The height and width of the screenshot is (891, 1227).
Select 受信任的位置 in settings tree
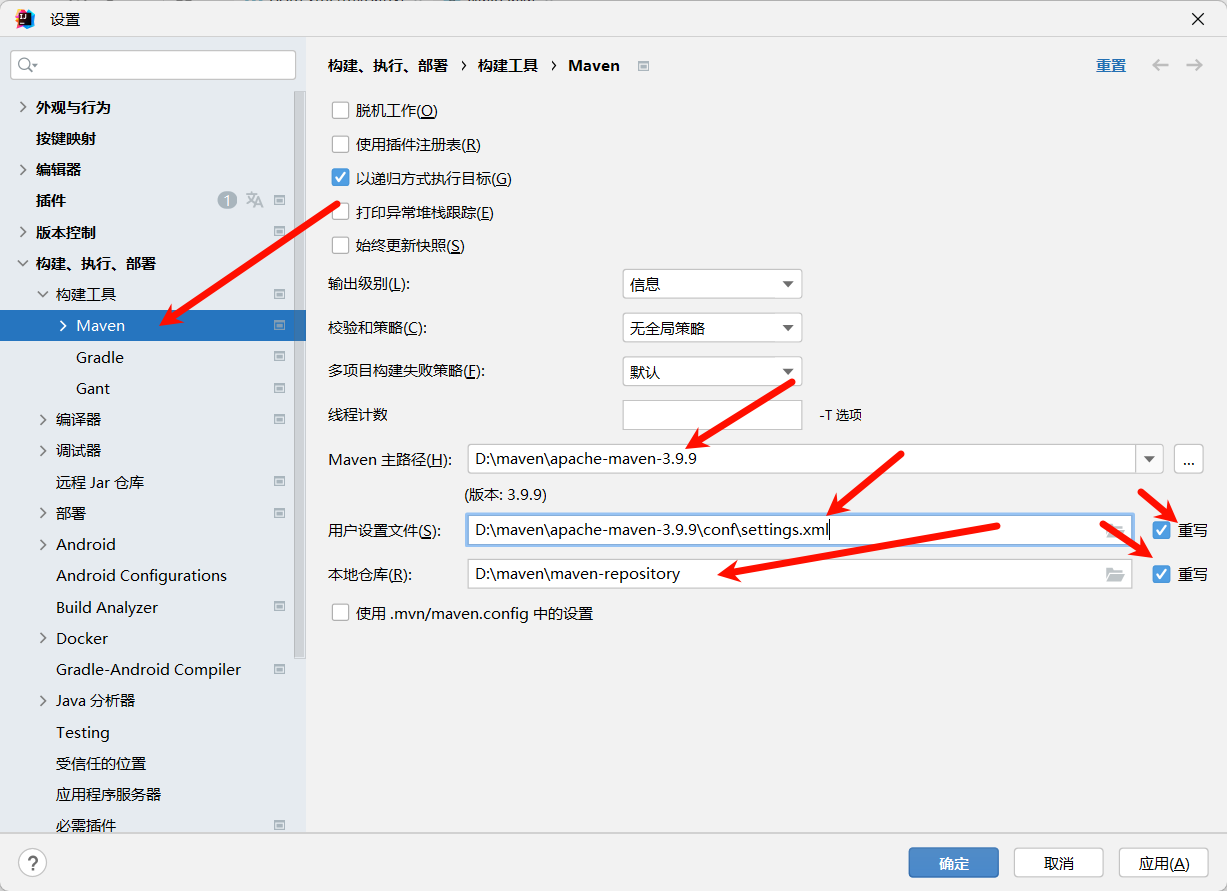coord(101,763)
